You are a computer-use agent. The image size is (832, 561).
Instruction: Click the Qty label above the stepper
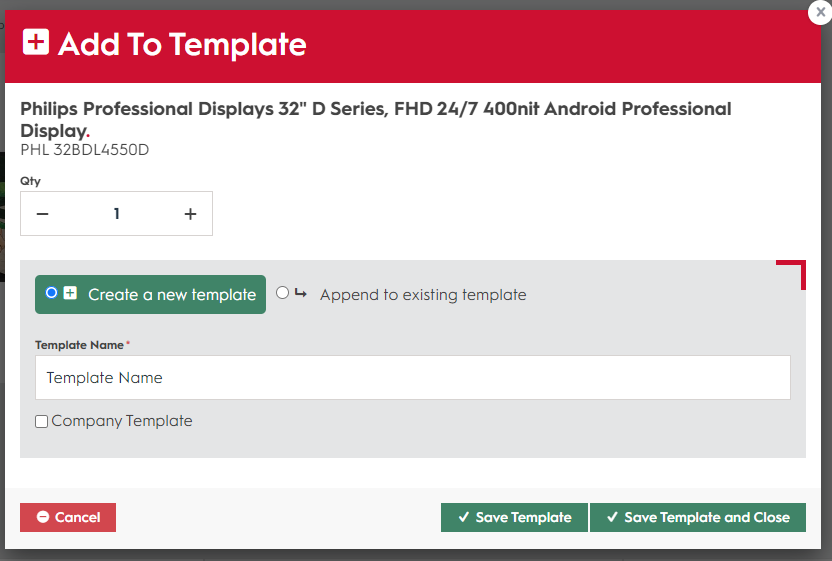point(30,181)
